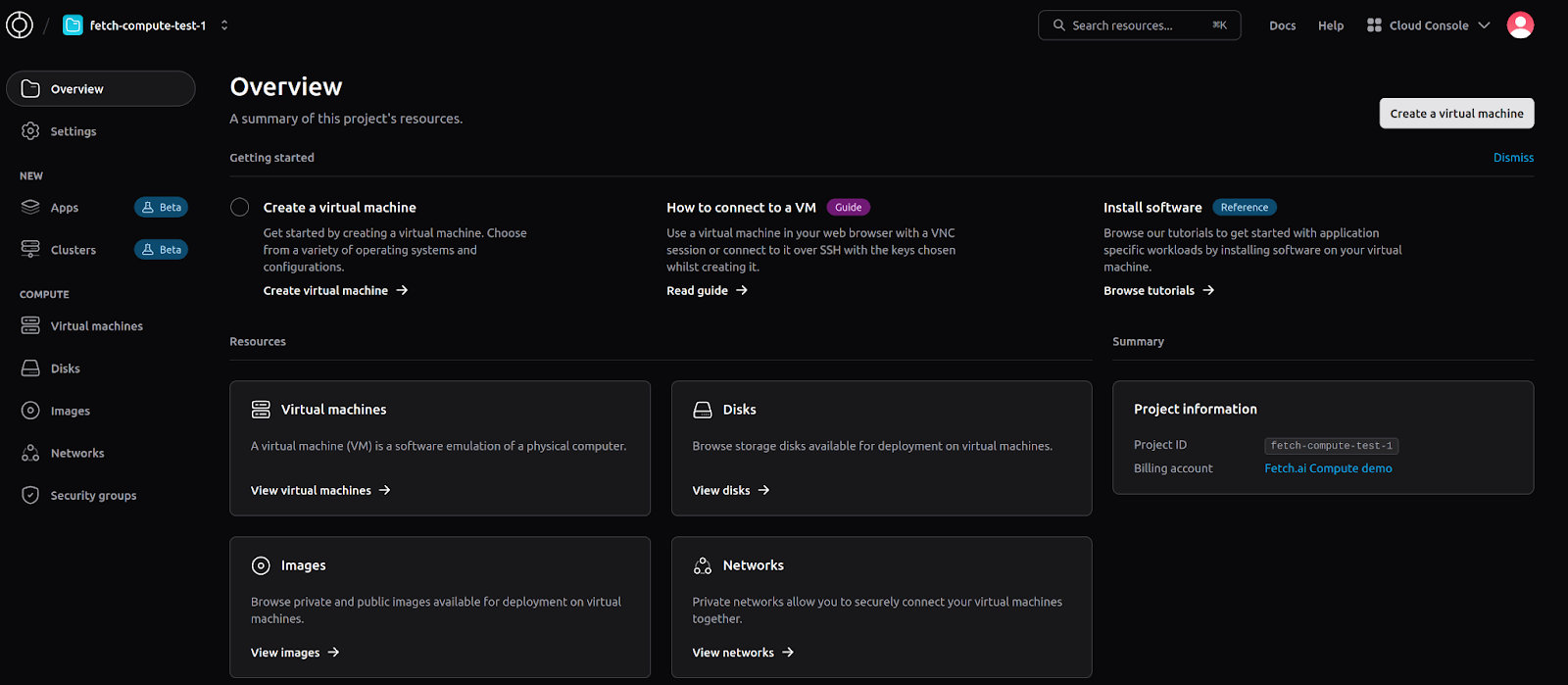
Task: Mark 'Create a virtual machine' step circle
Action: (240, 208)
